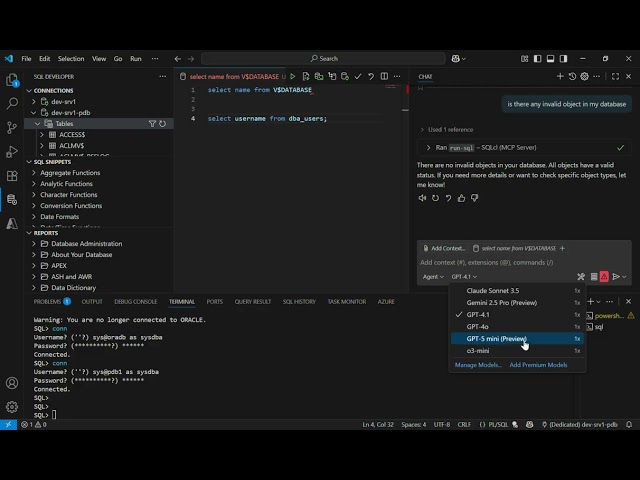640x480 pixels.
Task: Toggle the secondary side bar
Action: pyautogui.click(x=564, y=59)
